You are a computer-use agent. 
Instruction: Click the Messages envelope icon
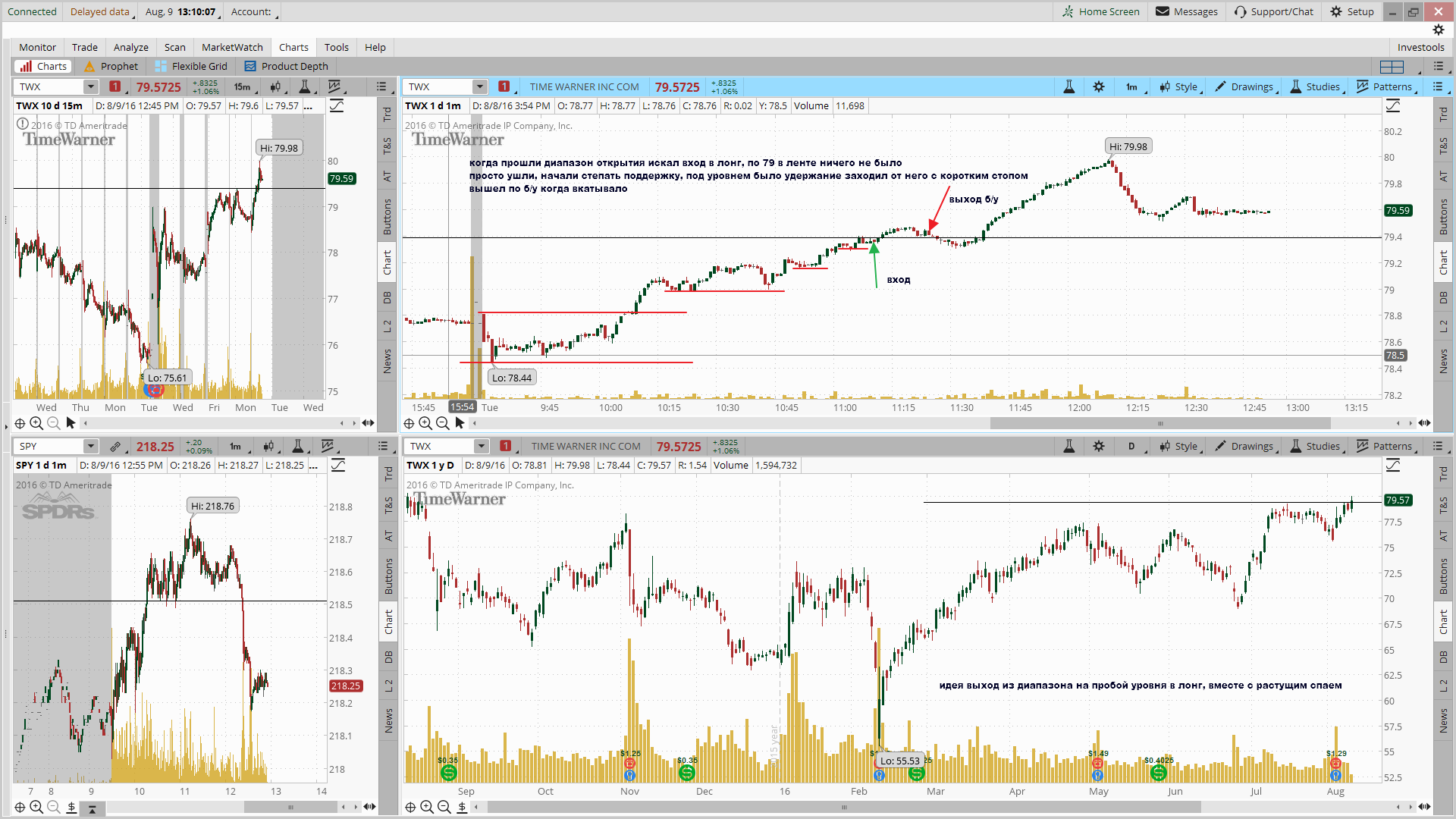pos(1162,11)
